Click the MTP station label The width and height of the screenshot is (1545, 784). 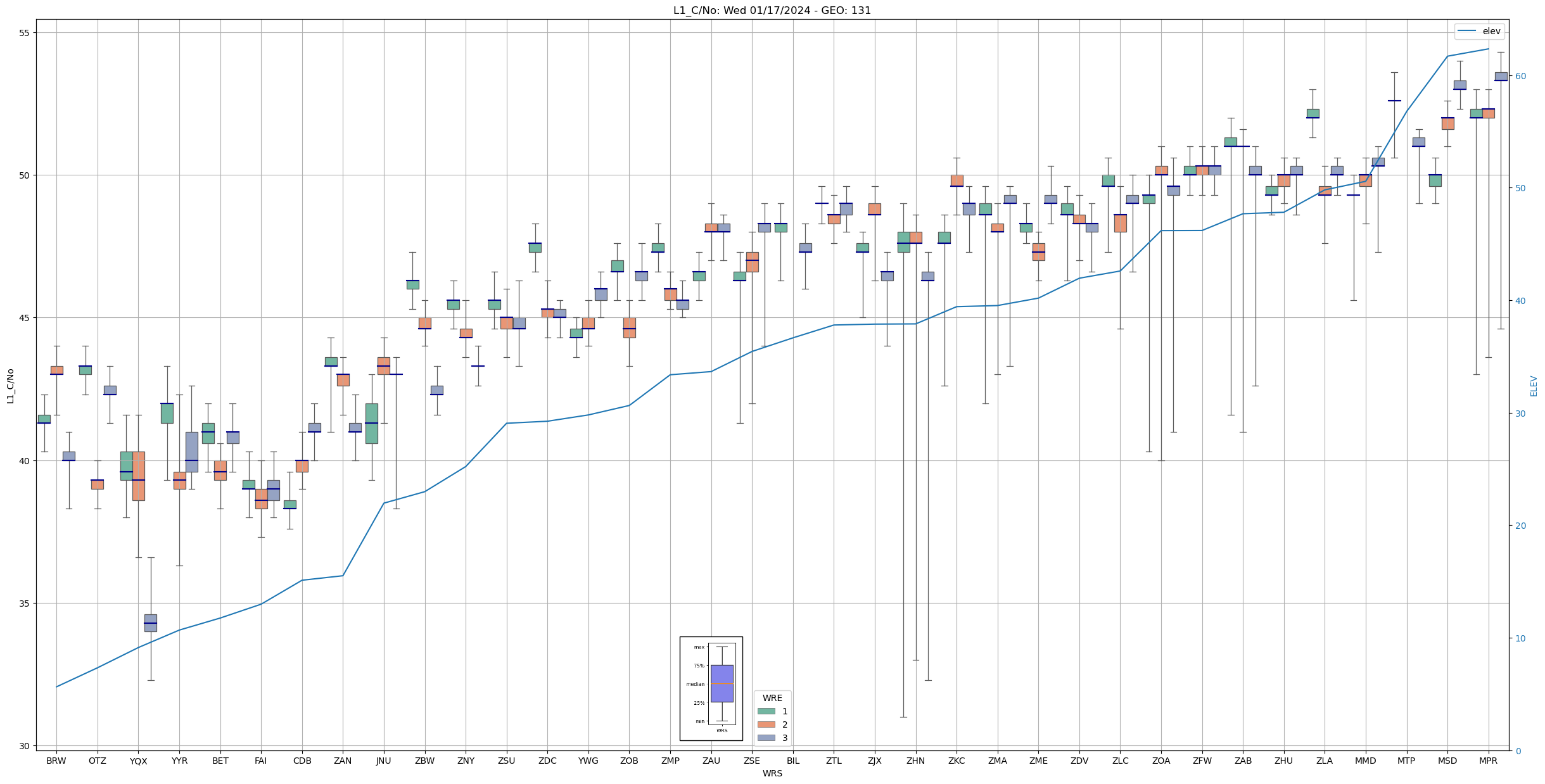click(1406, 761)
